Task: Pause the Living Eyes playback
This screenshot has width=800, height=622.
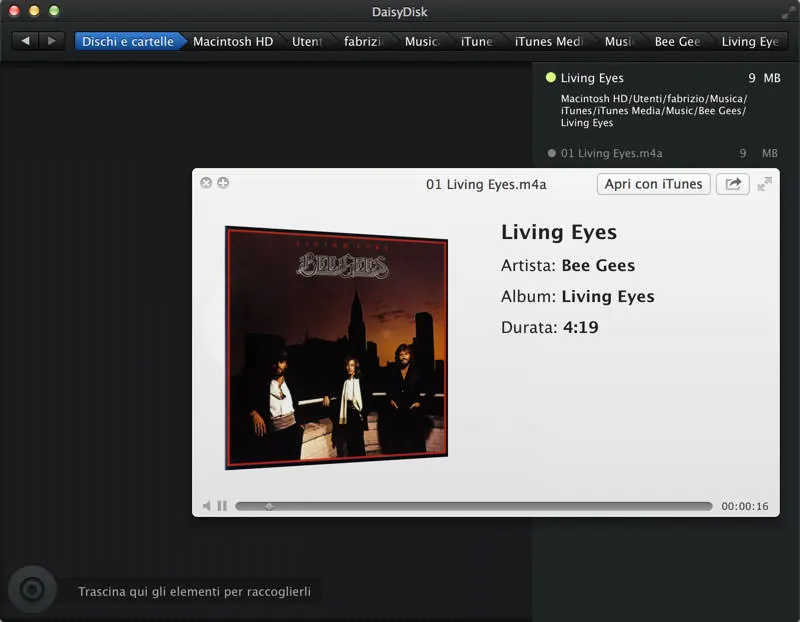Action: (222, 506)
